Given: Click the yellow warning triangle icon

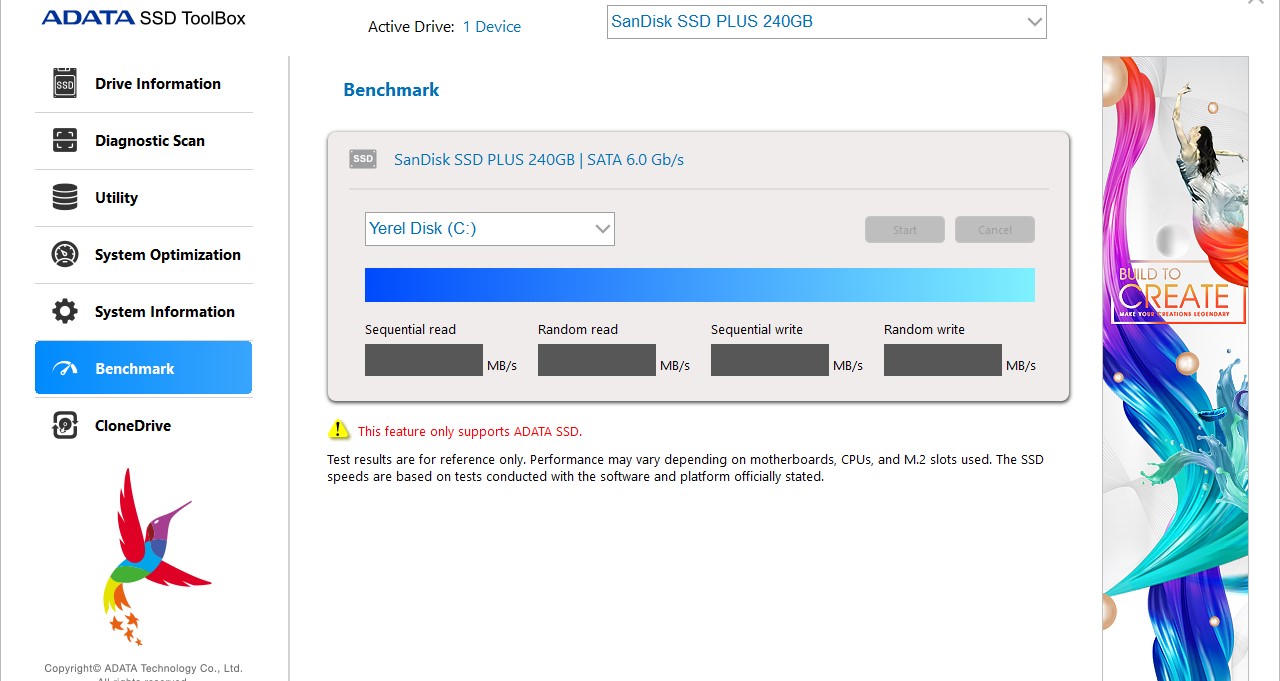Looking at the screenshot, I should tap(339, 429).
